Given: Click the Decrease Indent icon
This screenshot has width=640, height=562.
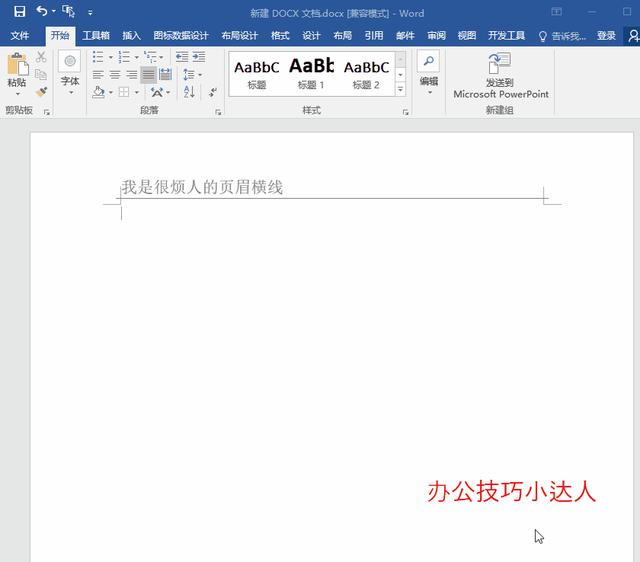Looking at the screenshot, I should tap(182, 57).
